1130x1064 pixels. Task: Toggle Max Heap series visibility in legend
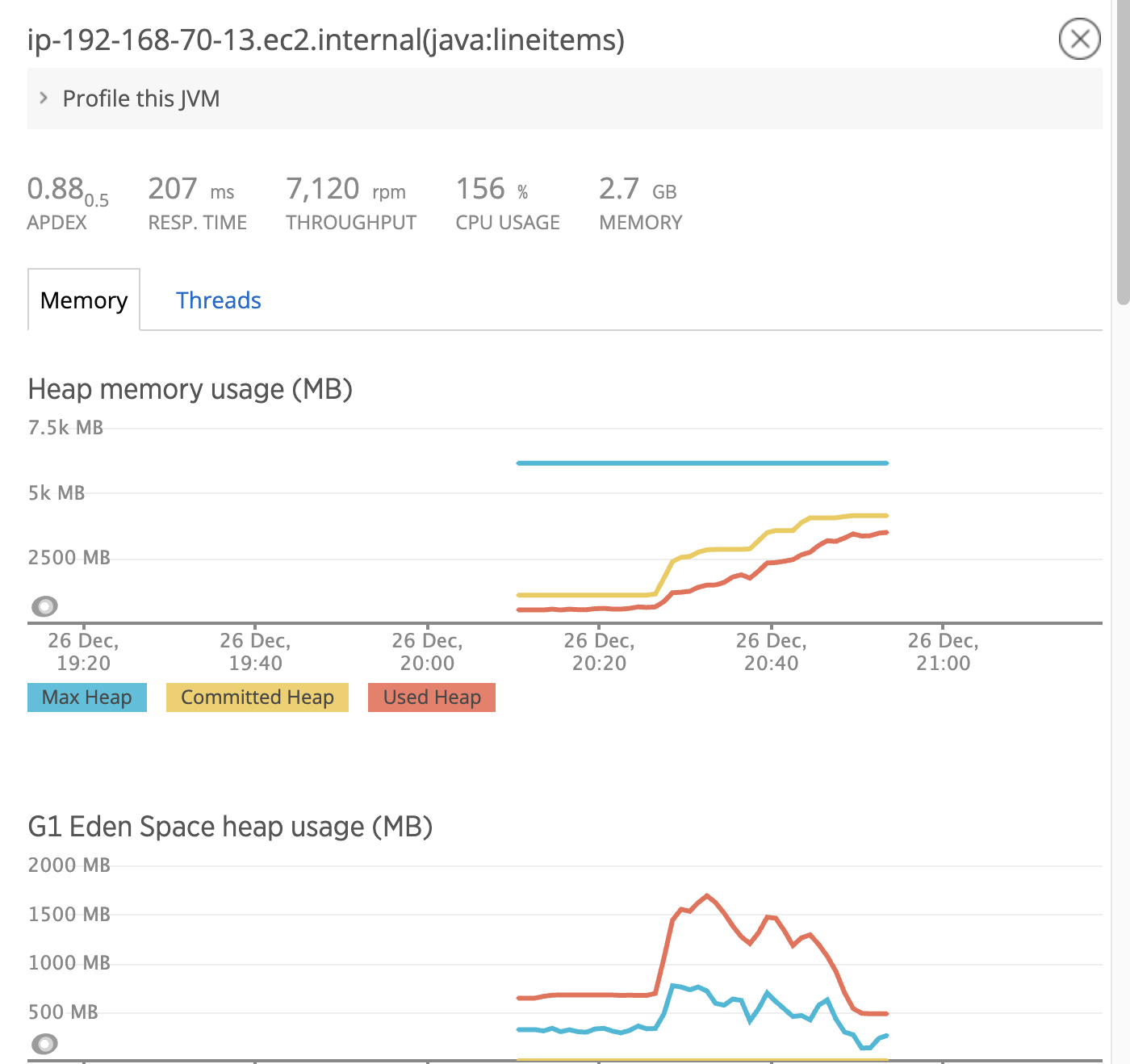pyautogui.click(x=86, y=697)
